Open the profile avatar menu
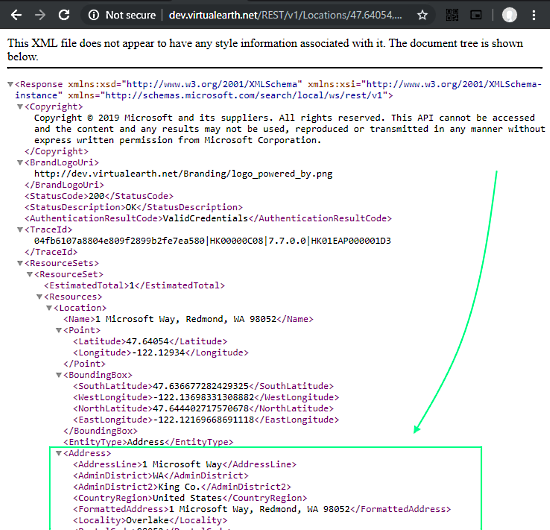 (509, 15)
